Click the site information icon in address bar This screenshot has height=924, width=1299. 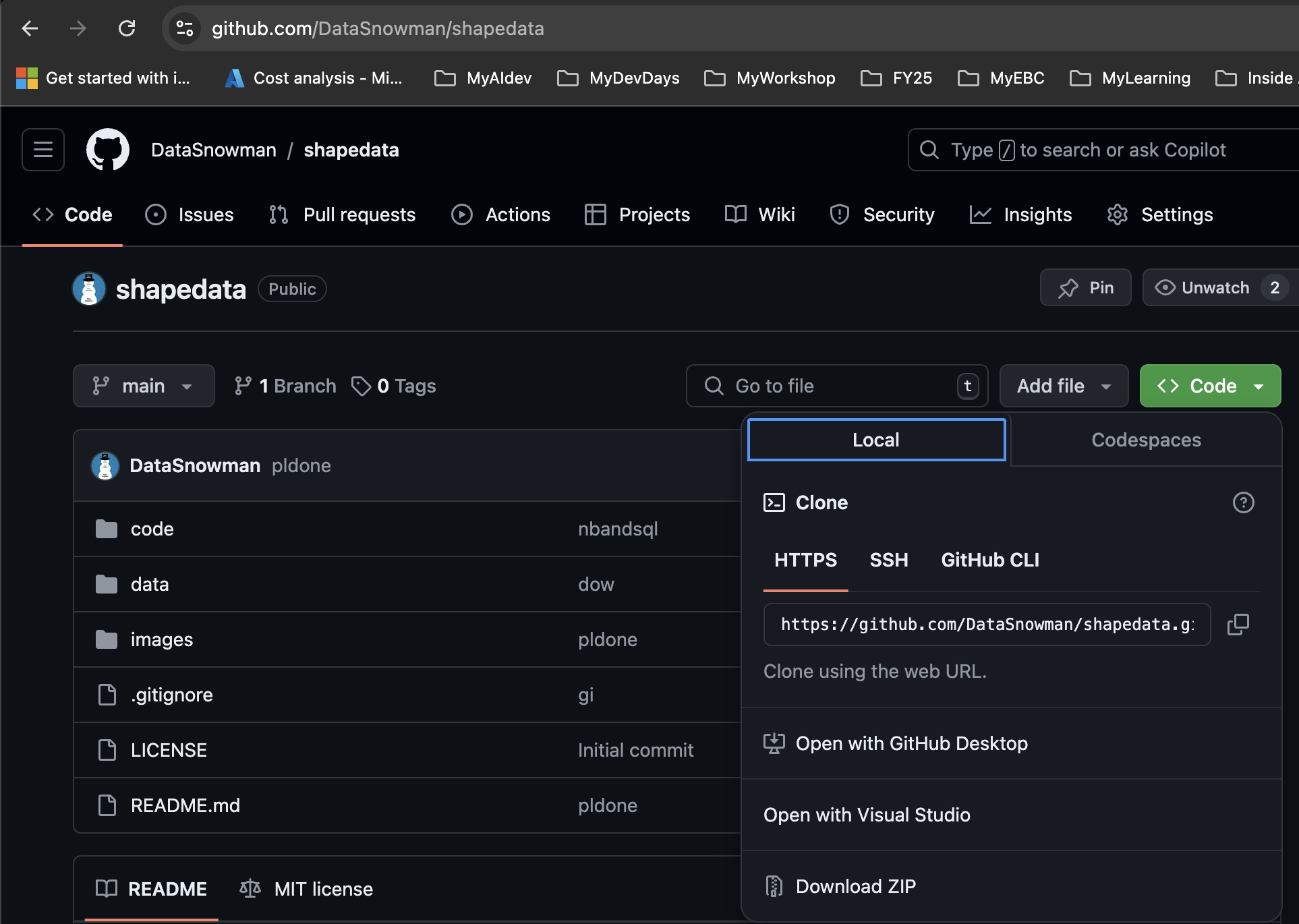click(x=184, y=28)
